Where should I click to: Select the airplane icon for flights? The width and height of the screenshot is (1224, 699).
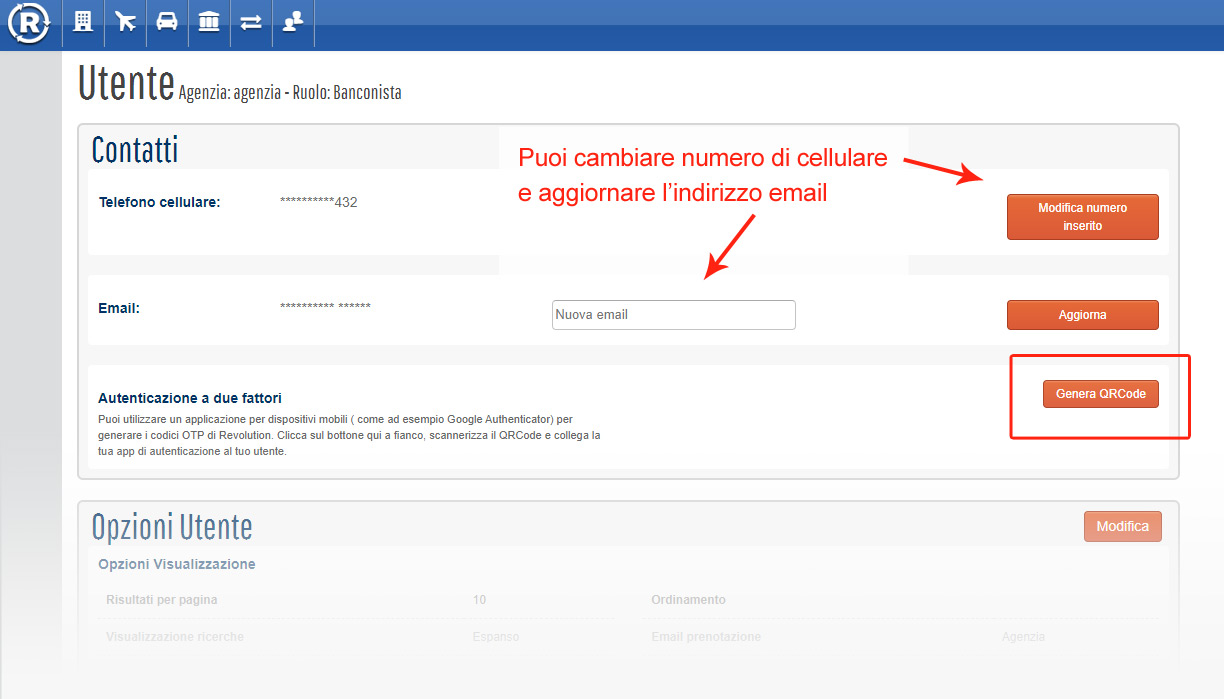pyautogui.click(x=125, y=22)
